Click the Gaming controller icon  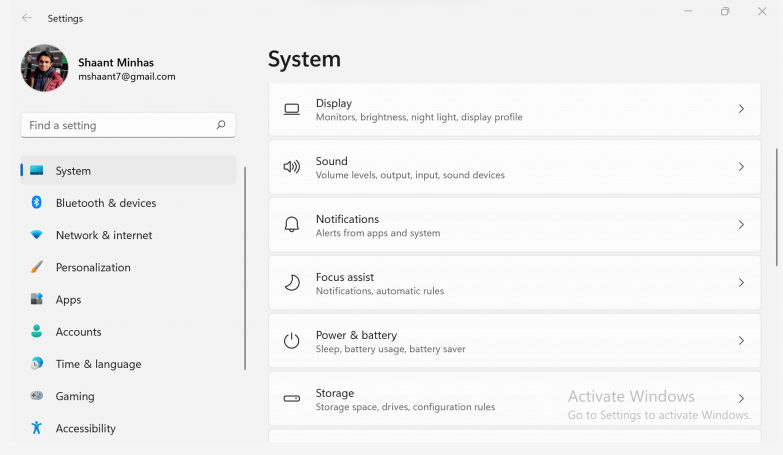click(x=36, y=396)
